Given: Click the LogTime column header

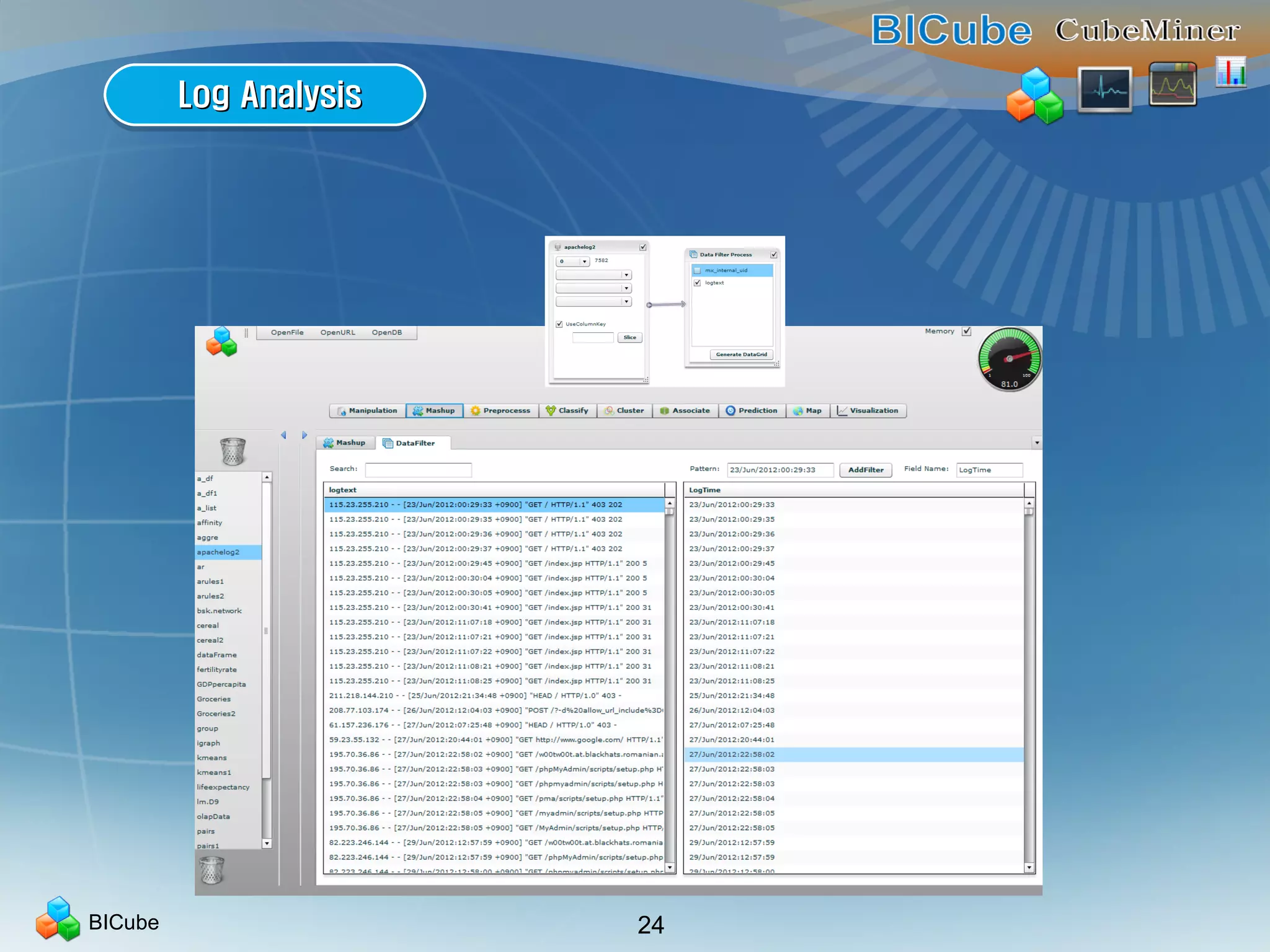Looking at the screenshot, I should pos(854,490).
